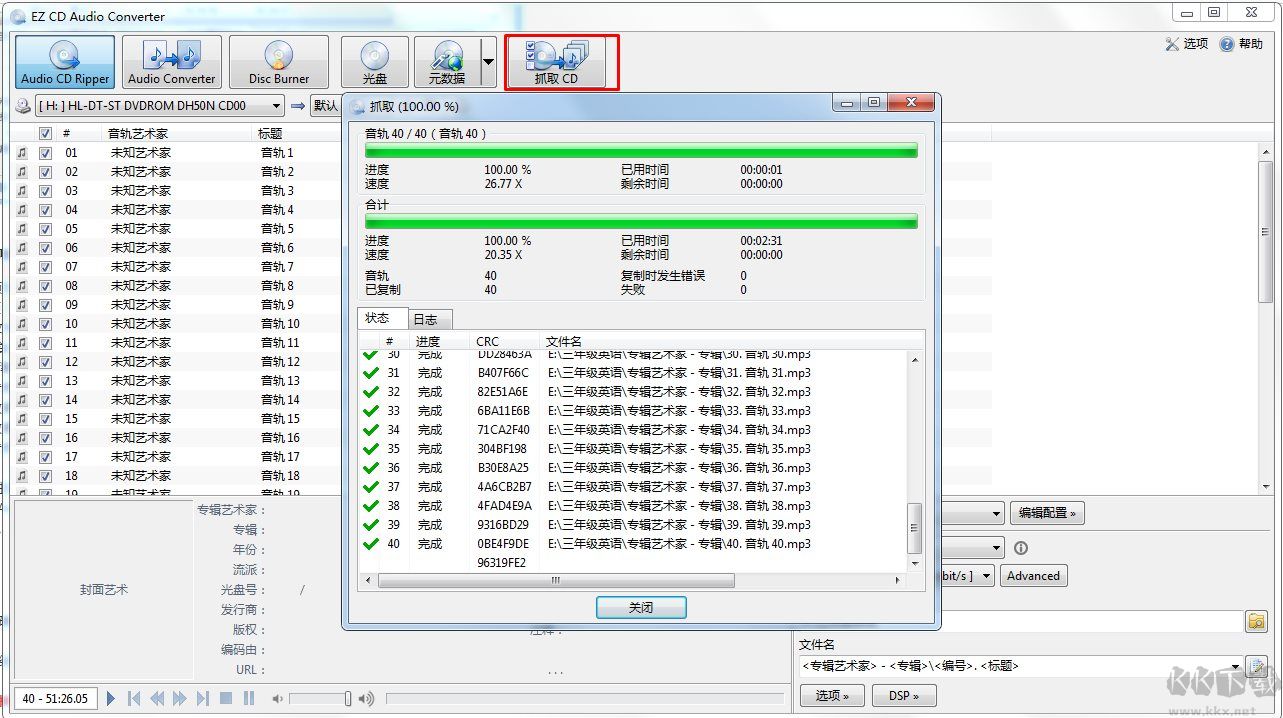Uncheck track 05 in the track list
Image resolution: width=1283 pixels, height=718 pixels.
coord(46,228)
